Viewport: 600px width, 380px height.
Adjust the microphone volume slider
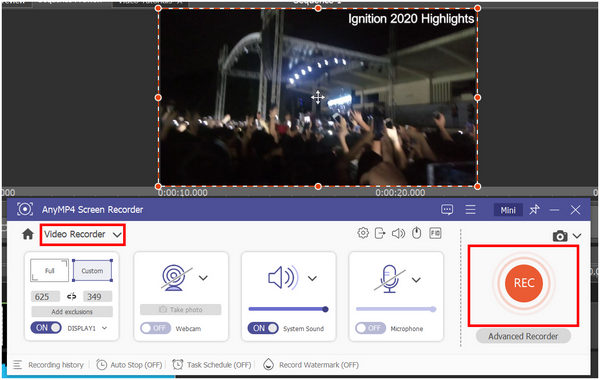[396, 309]
